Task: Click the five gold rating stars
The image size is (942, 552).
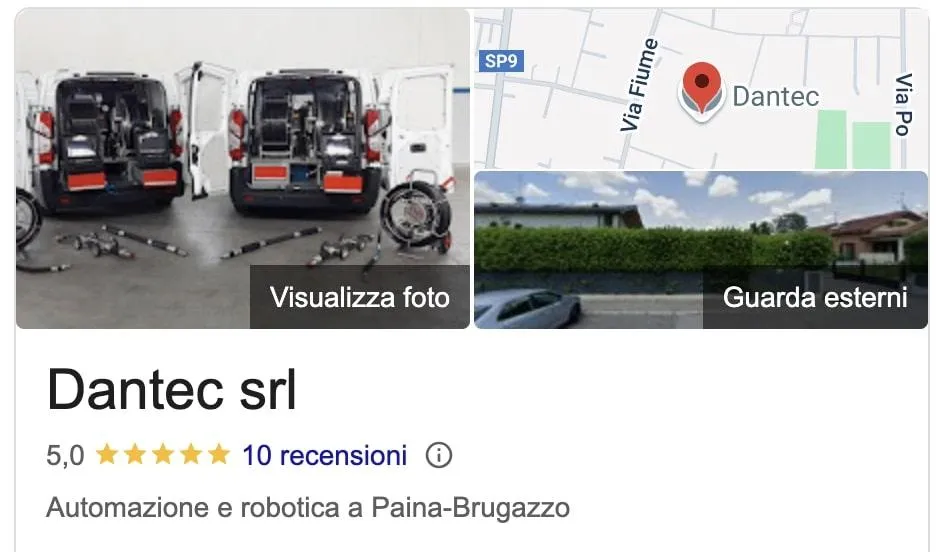Action: pos(163,455)
